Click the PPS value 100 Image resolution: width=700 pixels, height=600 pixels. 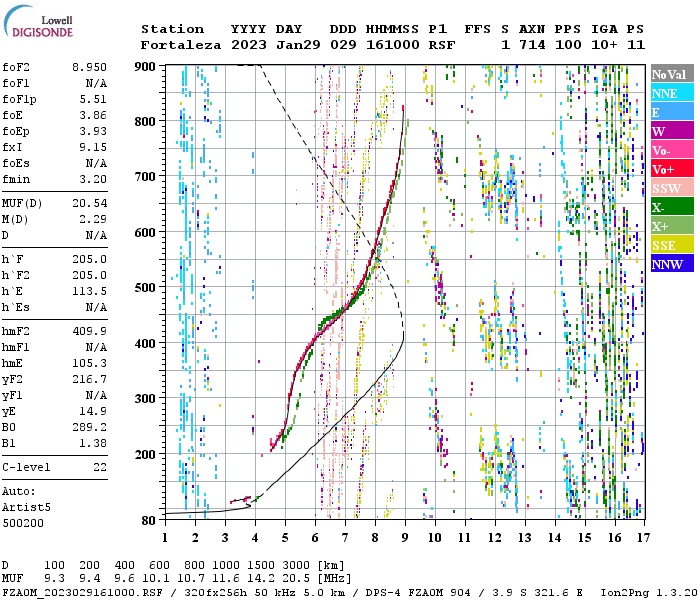tap(568, 45)
